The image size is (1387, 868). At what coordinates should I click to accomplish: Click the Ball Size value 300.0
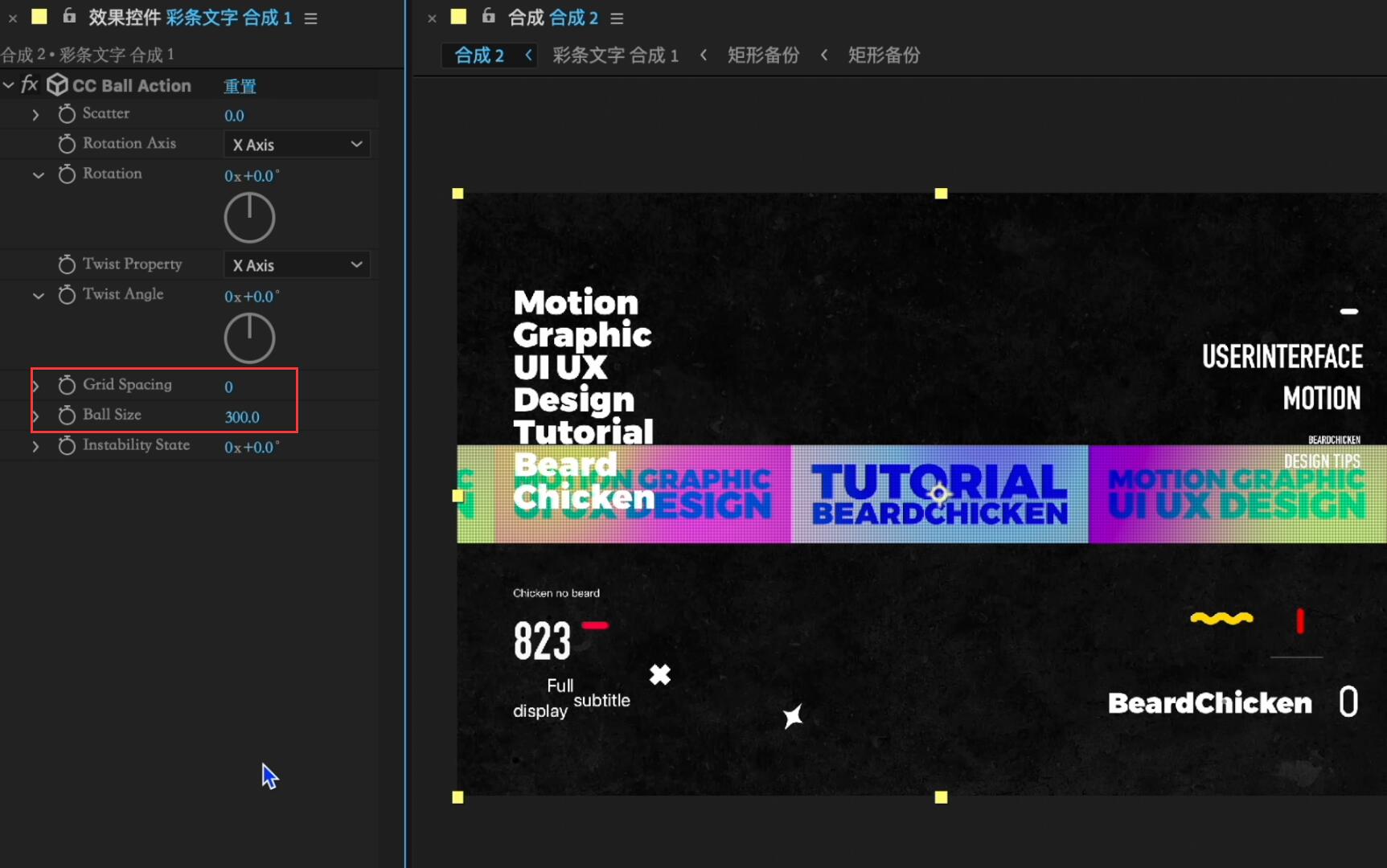click(x=242, y=417)
